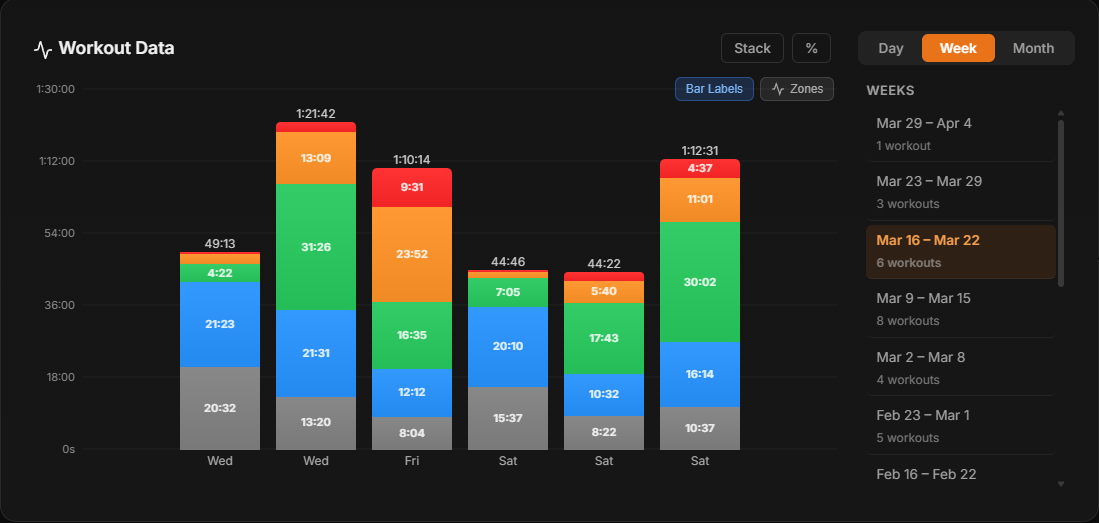Screen dimensions: 1099x523
Task: Click the 0s axis label
Action: (69, 449)
